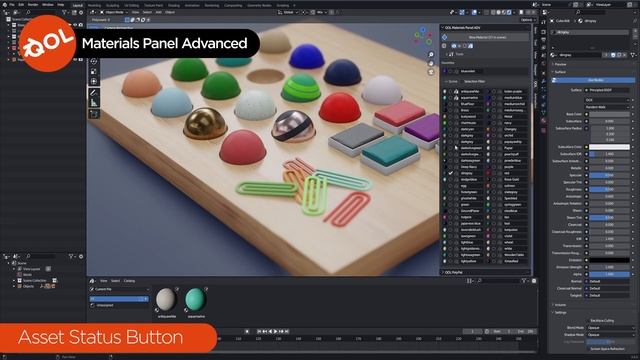Image resolution: width=640 pixels, height=360 pixels.
Task: Jump to timeline end frame
Action: coord(287,331)
